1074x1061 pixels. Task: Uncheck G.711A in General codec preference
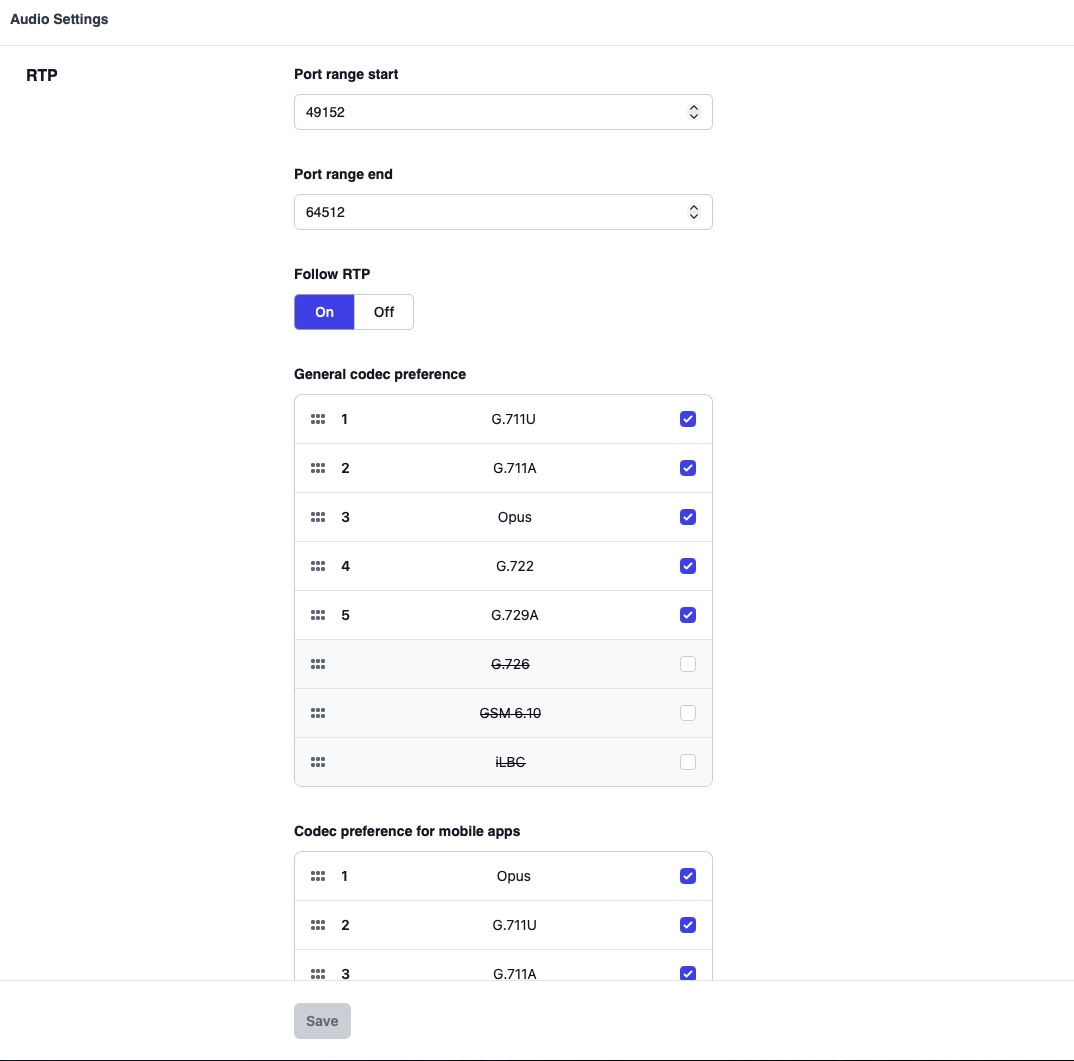(688, 468)
